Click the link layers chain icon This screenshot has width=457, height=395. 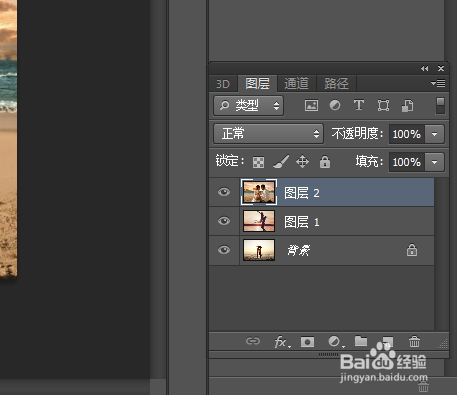(x=253, y=341)
